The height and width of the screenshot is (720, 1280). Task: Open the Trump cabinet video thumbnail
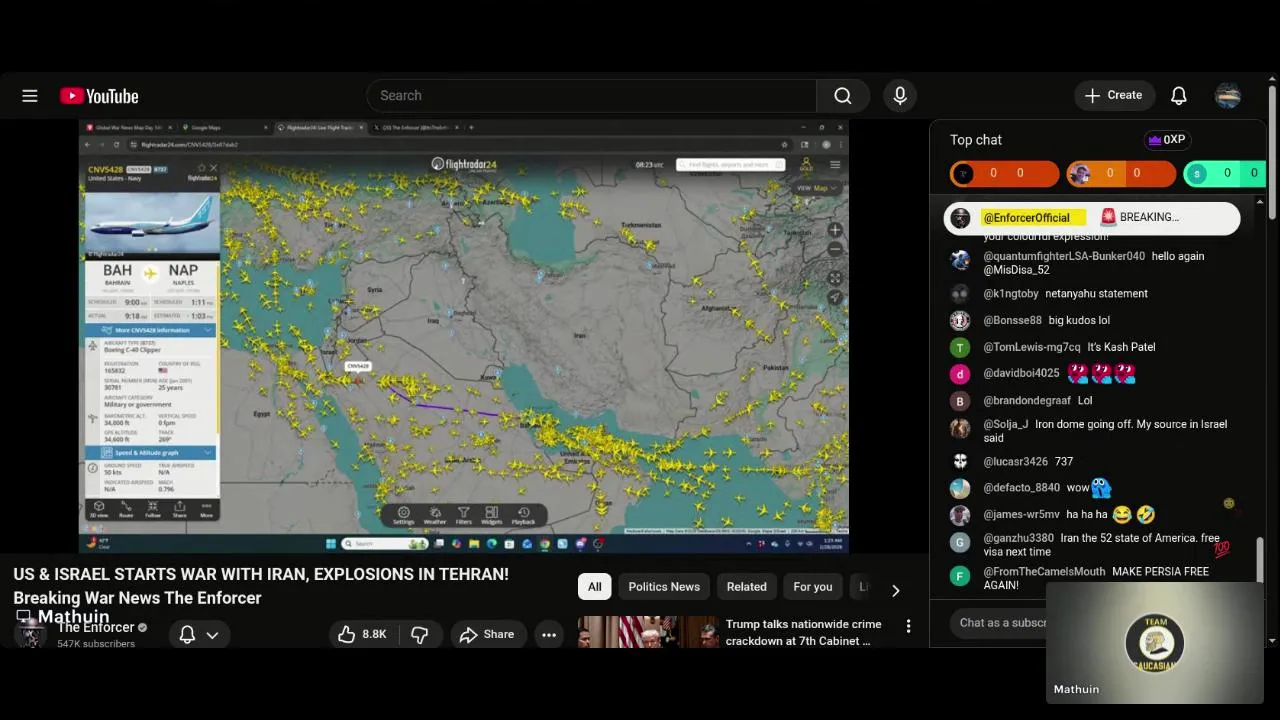tap(648, 632)
